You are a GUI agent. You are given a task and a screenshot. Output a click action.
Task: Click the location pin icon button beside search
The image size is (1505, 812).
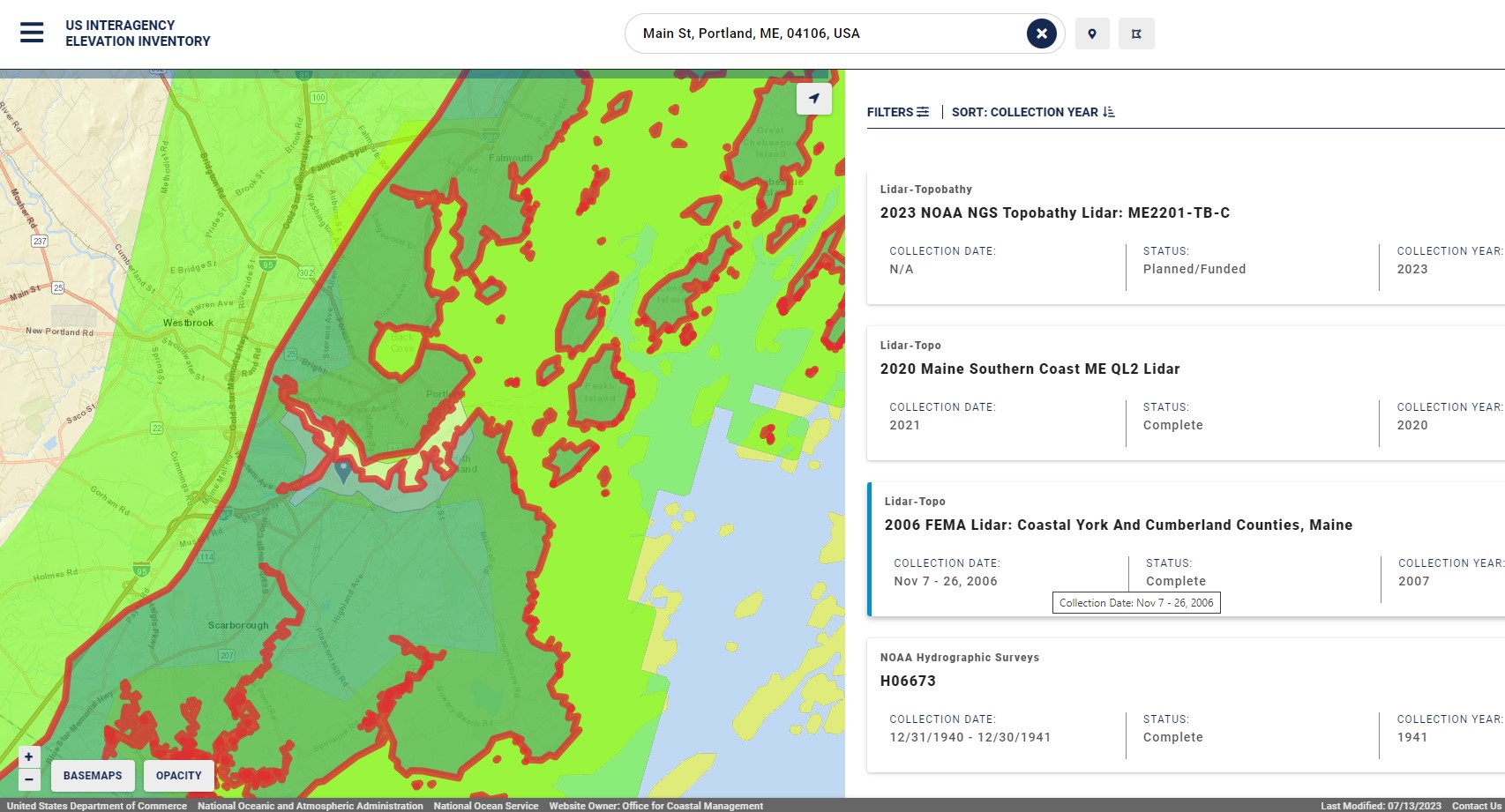point(1092,34)
